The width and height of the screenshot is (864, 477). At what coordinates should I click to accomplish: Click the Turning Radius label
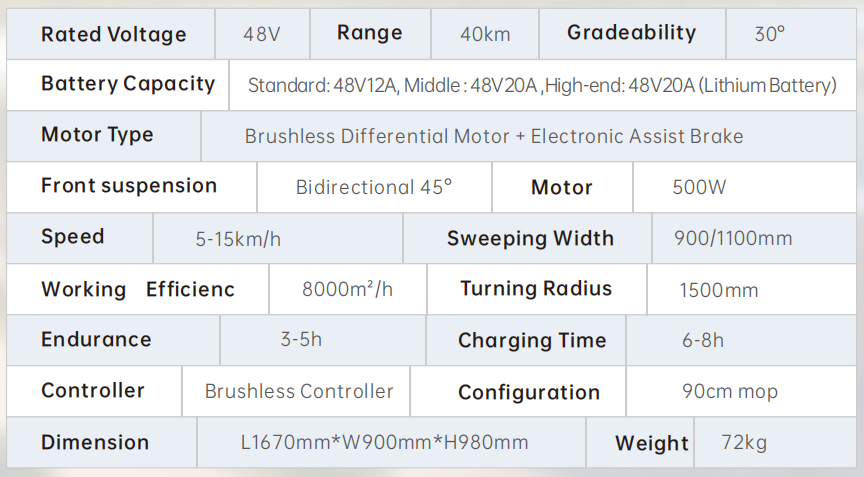(536, 289)
